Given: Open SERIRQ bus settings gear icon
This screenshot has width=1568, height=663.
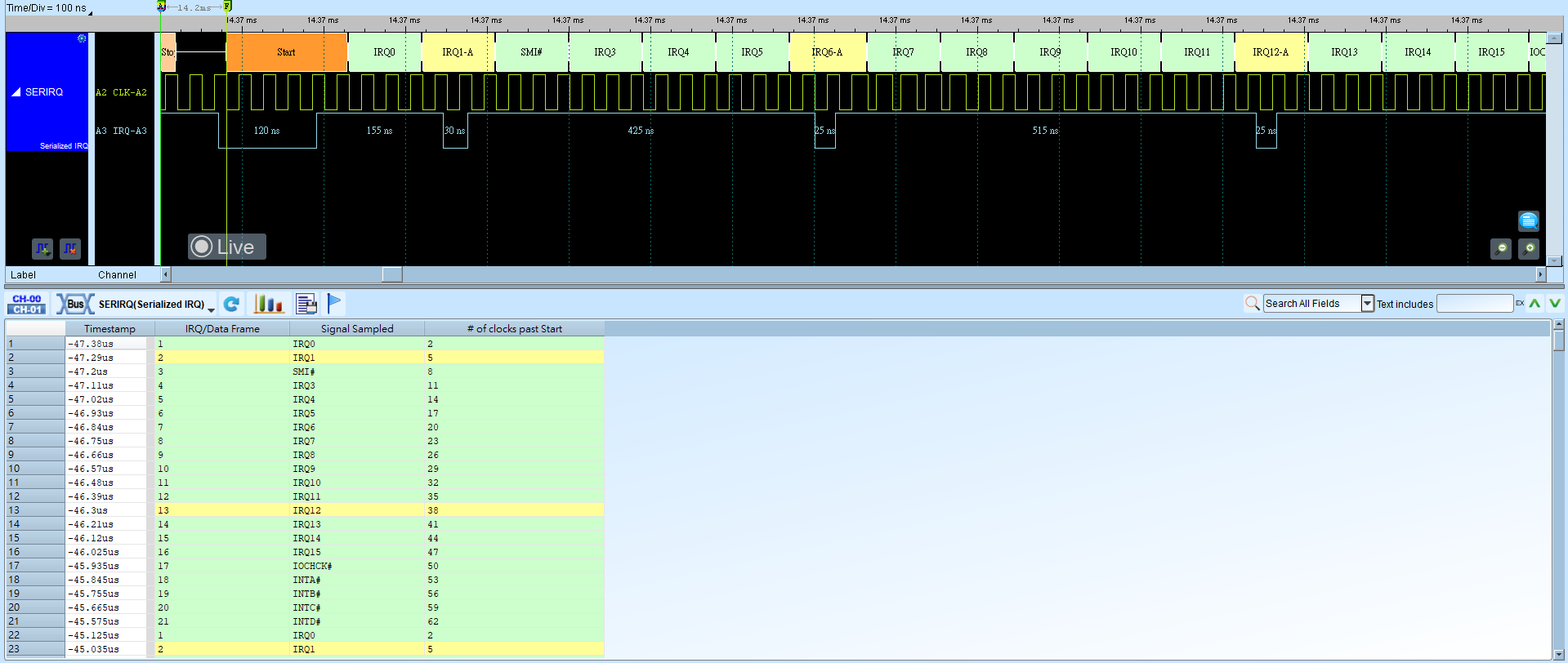Looking at the screenshot, I should [82, 38].
